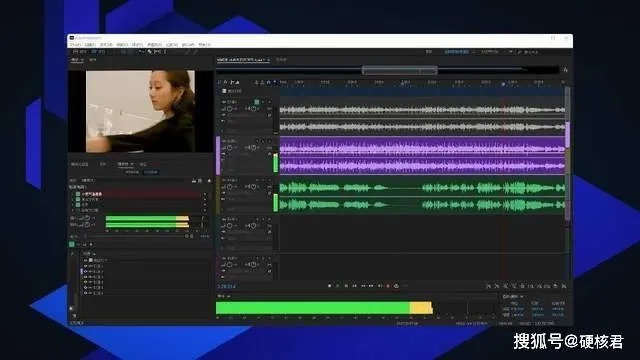Viewport: 640px width, 360px height.
Task: Choose the Edit Audio to Video workspace
Action: (x=456, y=52)
